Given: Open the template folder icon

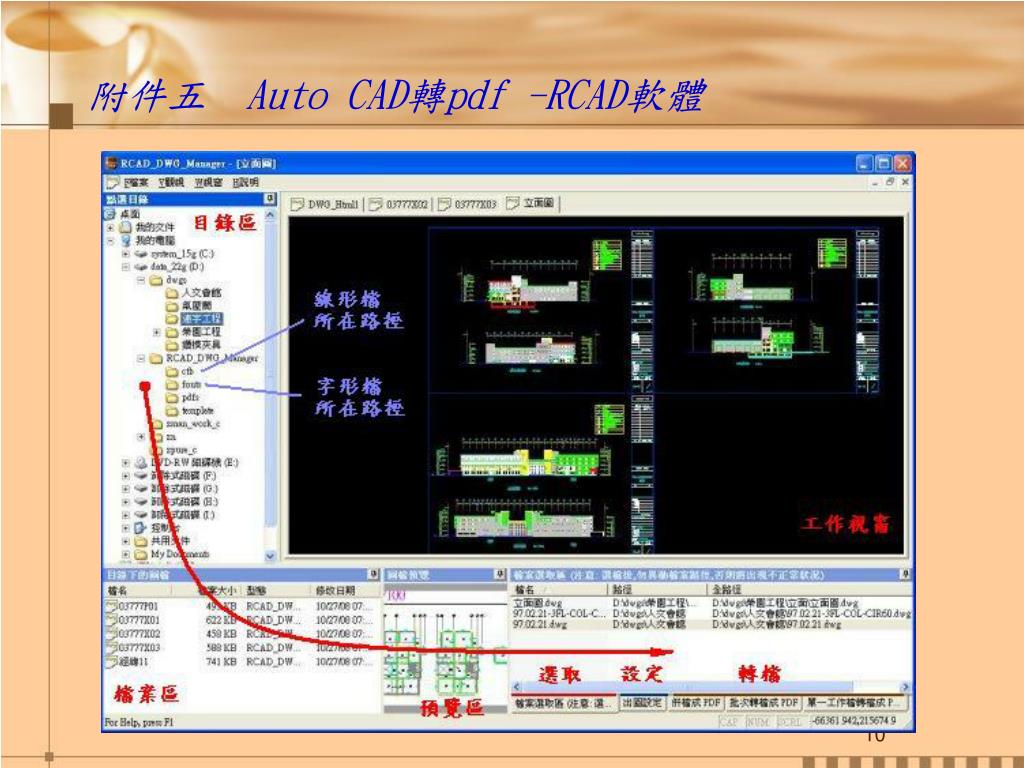Looking at the screenshot, I should click(x=172, y=411).
